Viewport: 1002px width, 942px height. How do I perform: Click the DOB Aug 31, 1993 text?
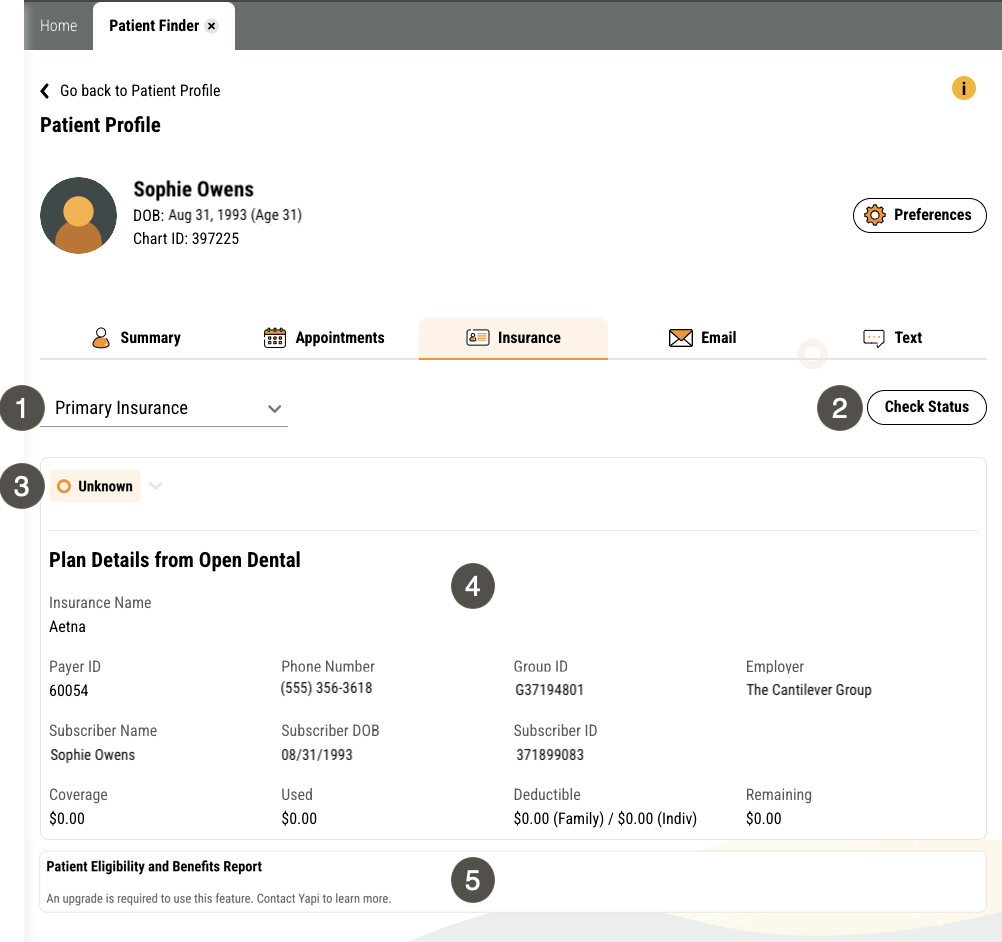[217, 215]
